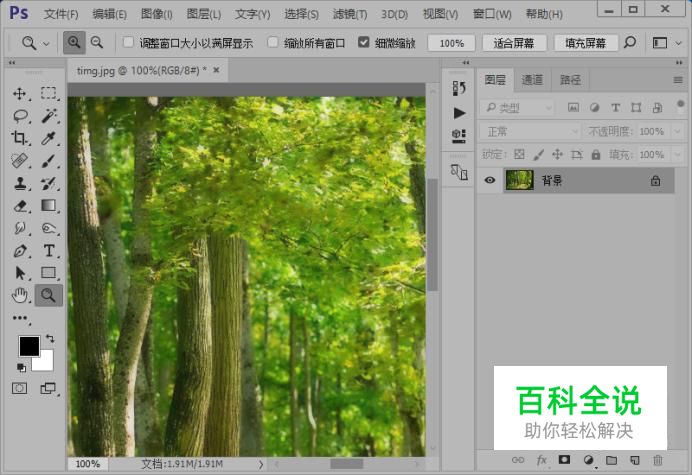Select the Zoom tool in toolbox
This screenshot has height=475, width=692.
point(48,295)
